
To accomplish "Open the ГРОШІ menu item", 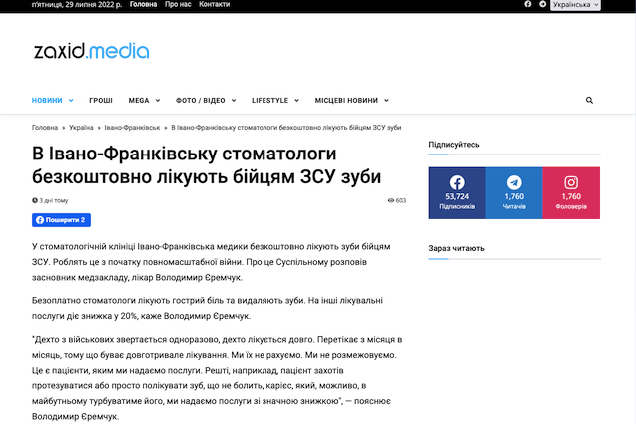I will tap(101, 101).
